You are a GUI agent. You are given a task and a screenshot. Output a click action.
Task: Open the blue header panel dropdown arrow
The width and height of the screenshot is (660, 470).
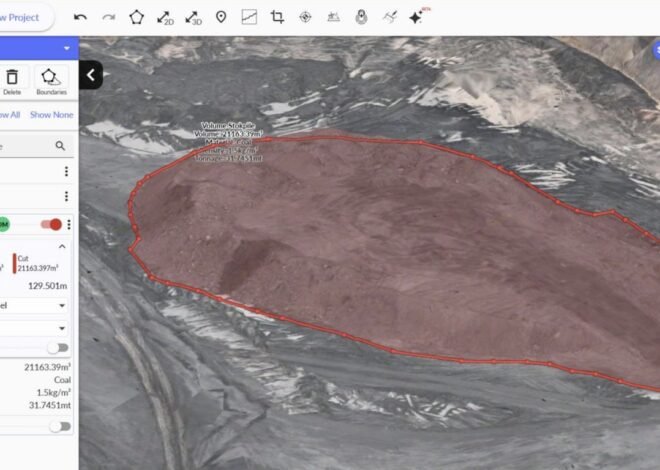pos(66,48)
